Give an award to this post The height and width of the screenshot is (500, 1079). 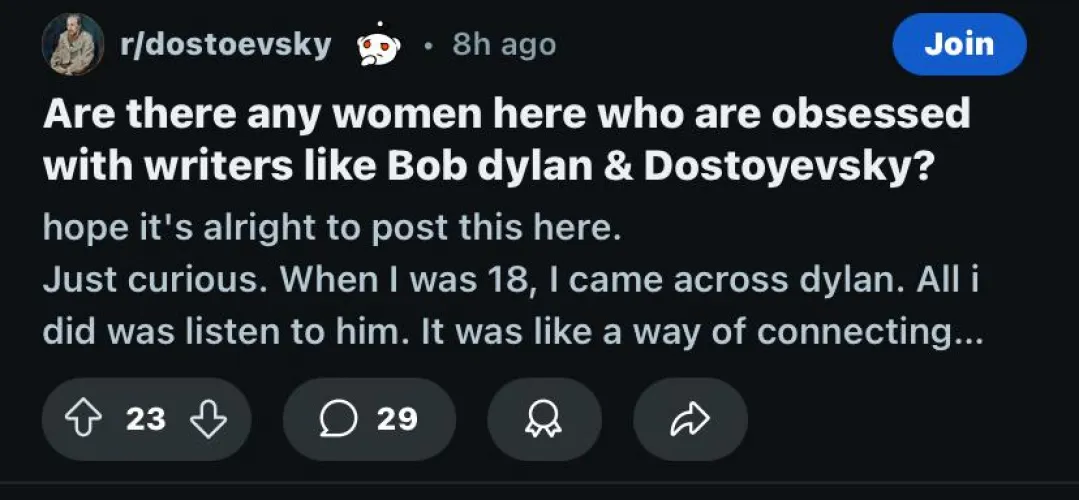[544, 419]
